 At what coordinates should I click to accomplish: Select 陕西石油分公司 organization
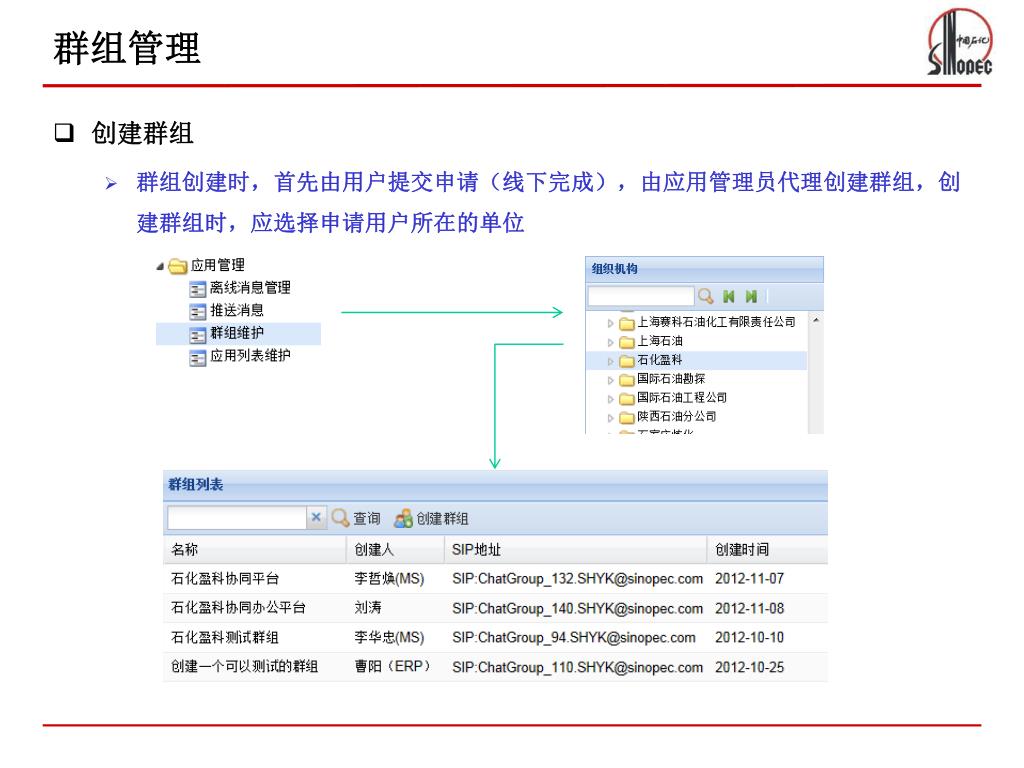(677, 417)
